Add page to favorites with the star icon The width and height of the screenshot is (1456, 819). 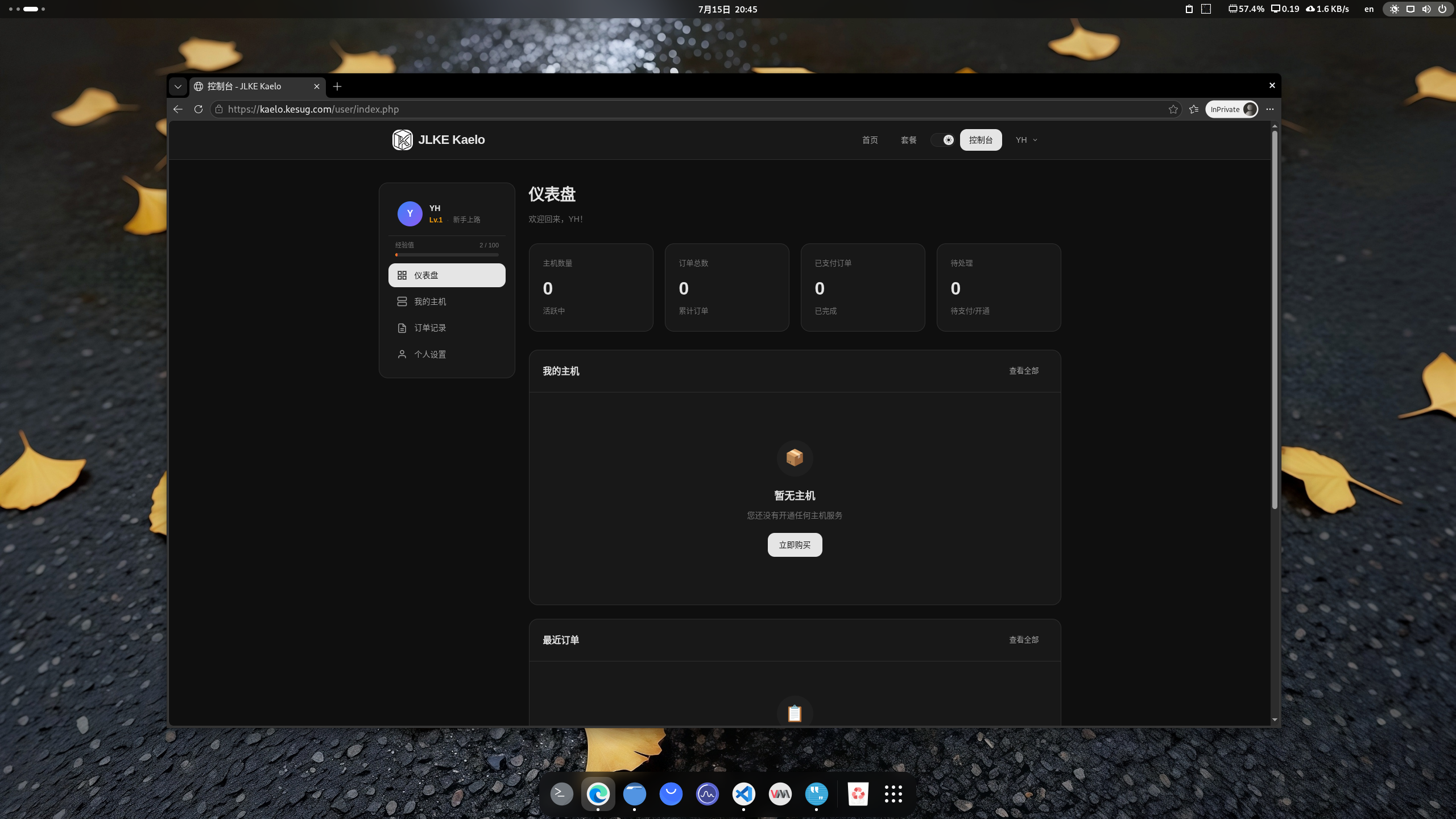pos(1173,109)
